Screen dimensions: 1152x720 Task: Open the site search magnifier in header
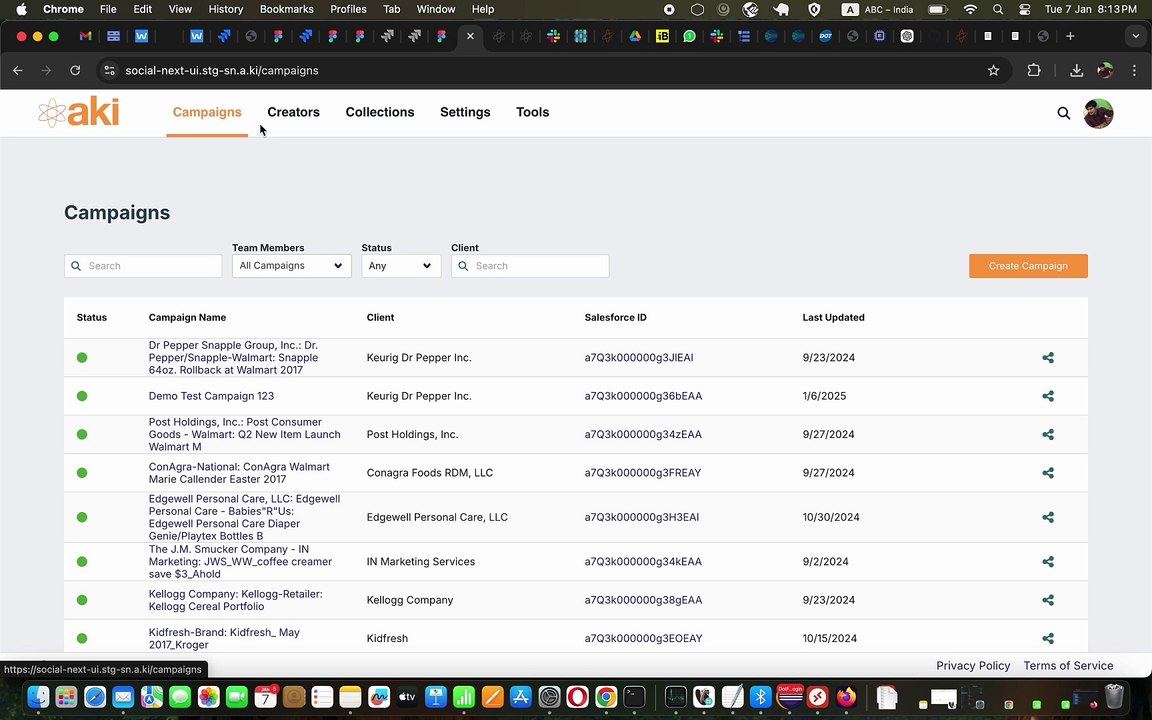tap(1063, 113)
